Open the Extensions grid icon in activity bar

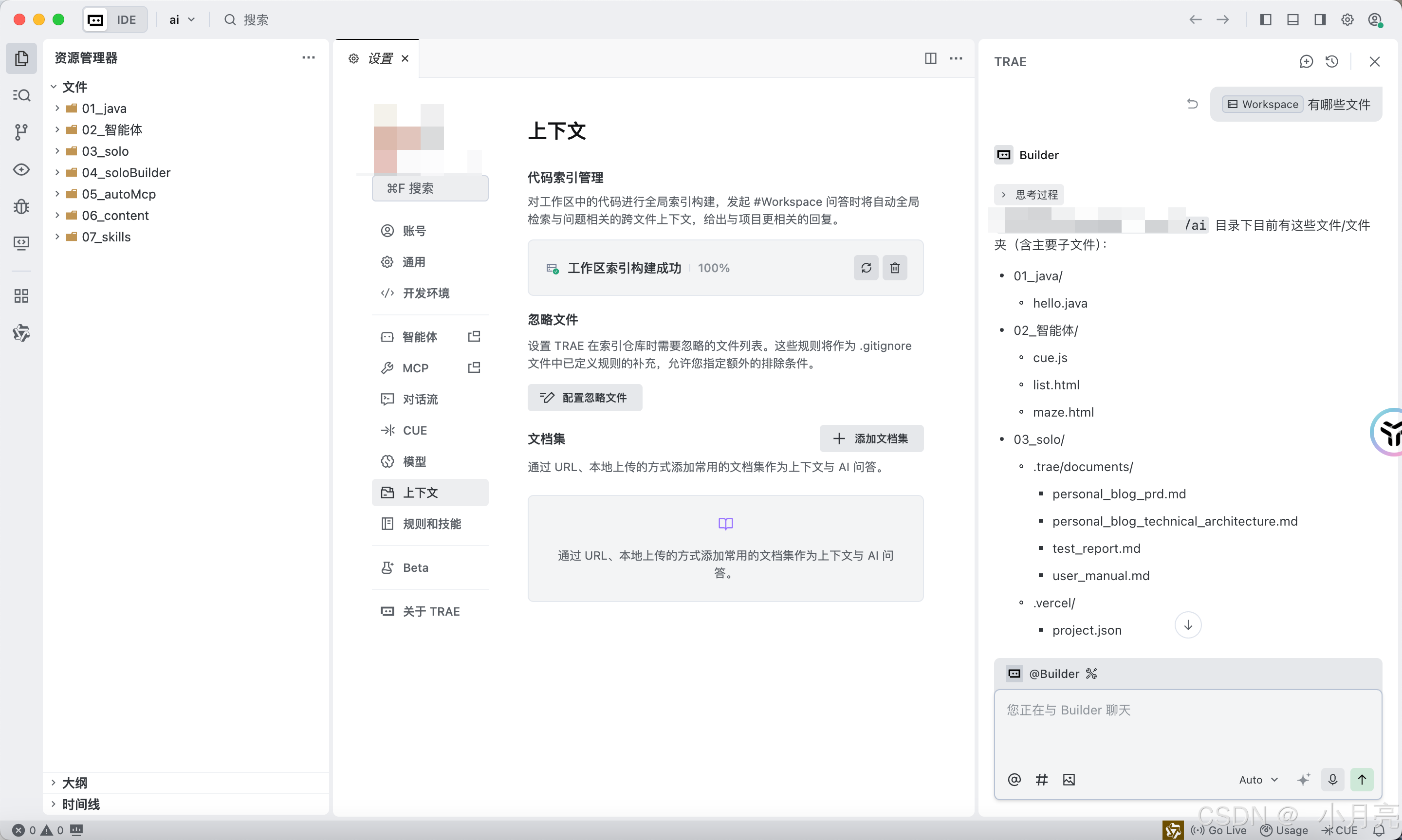(x=21, y=295)
